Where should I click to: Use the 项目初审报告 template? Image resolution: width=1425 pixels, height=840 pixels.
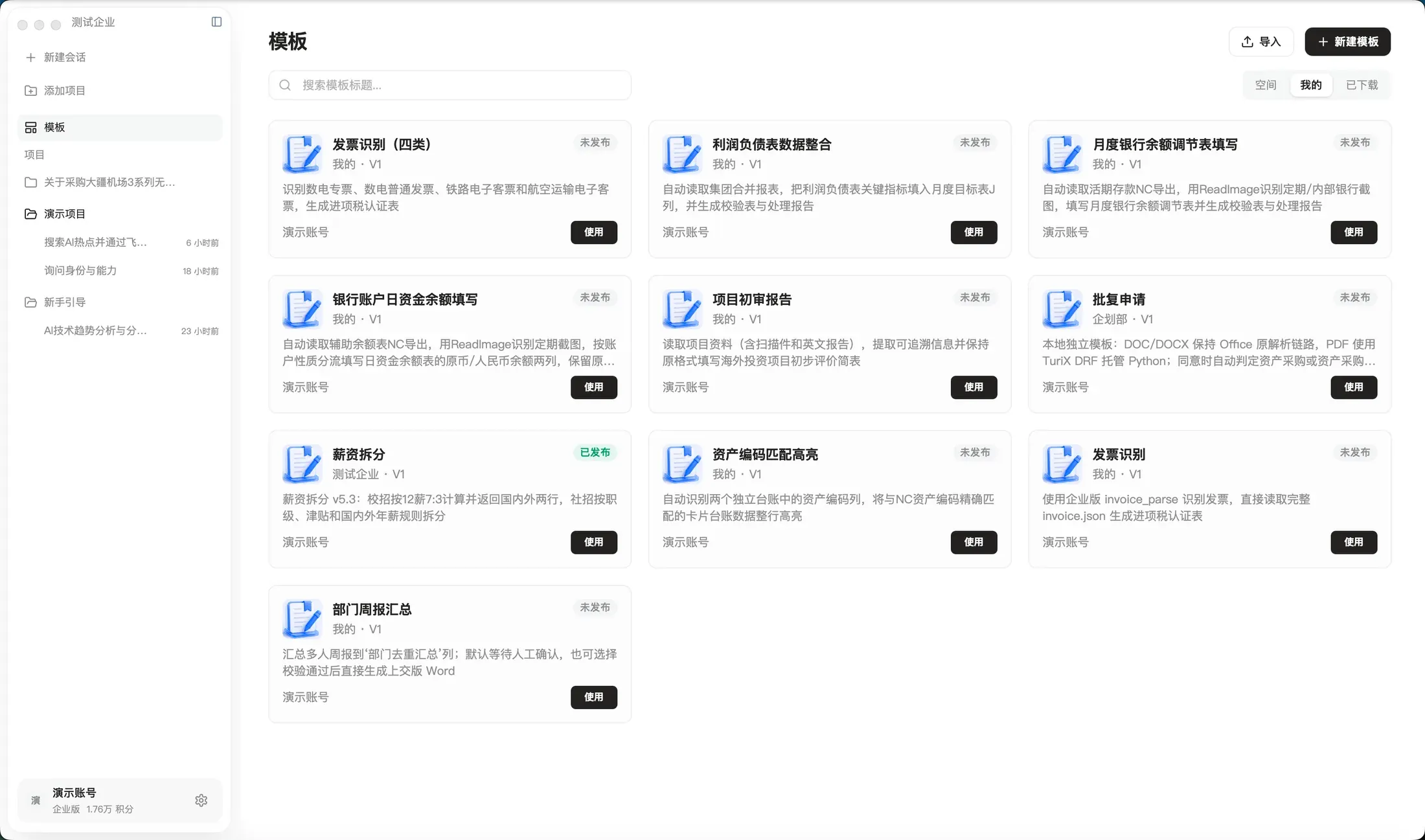coord(974,387)
